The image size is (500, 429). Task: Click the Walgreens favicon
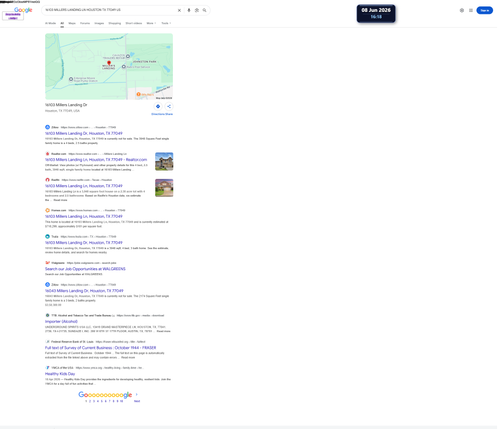pyautogui.click(x=47, y=263)
